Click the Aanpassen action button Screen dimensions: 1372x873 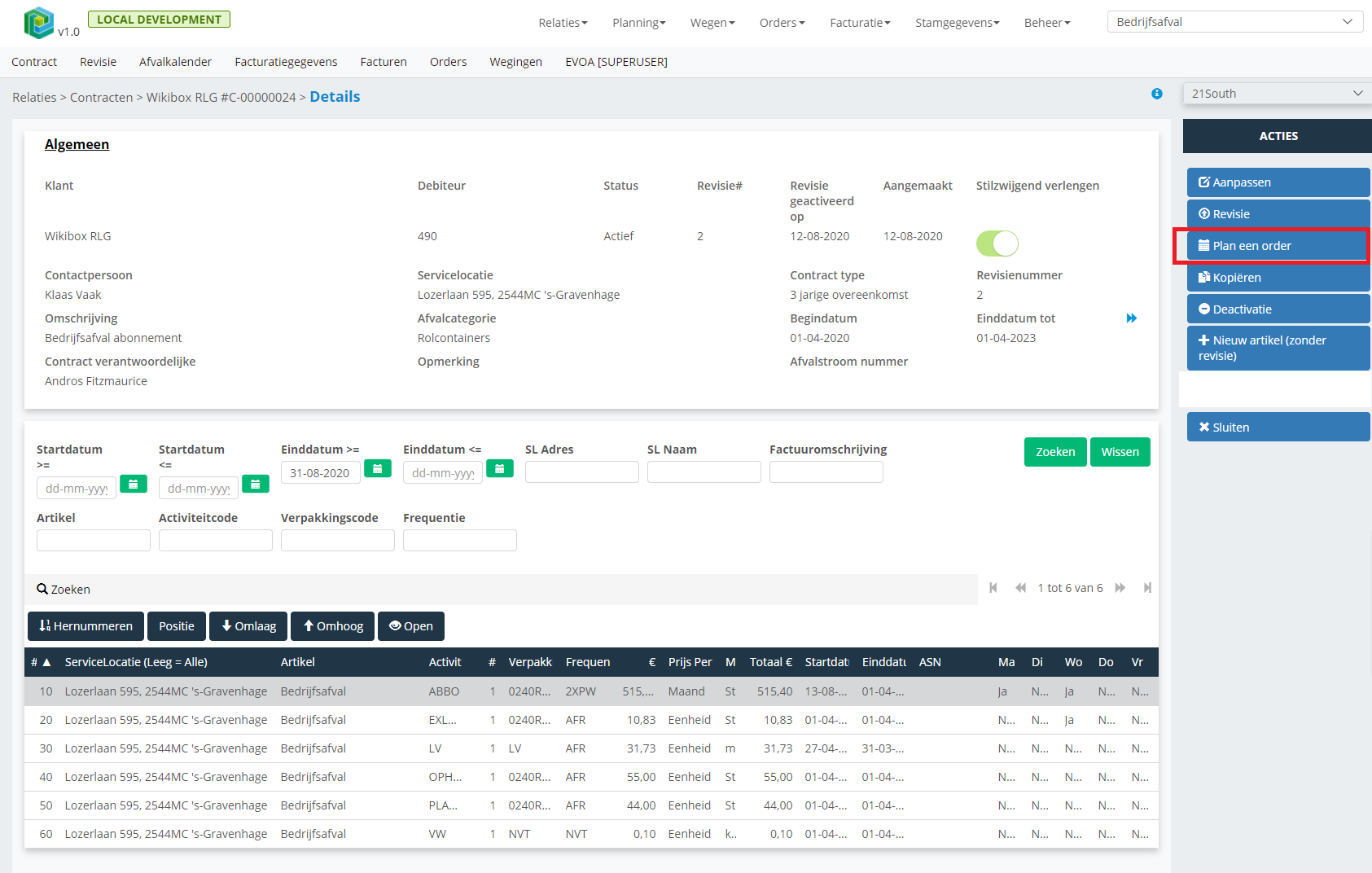point(1278,182)
